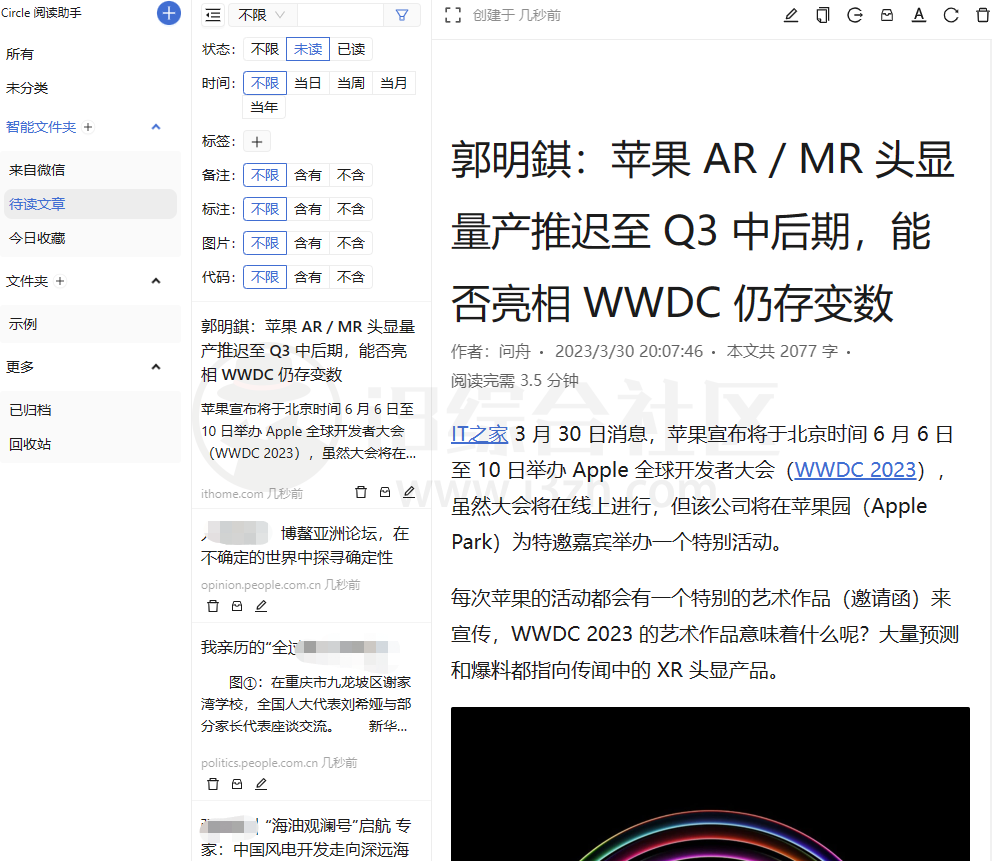Collapse the 更多 section
Viewport: 992px width, 861px height.
click(x=156, y=367)
